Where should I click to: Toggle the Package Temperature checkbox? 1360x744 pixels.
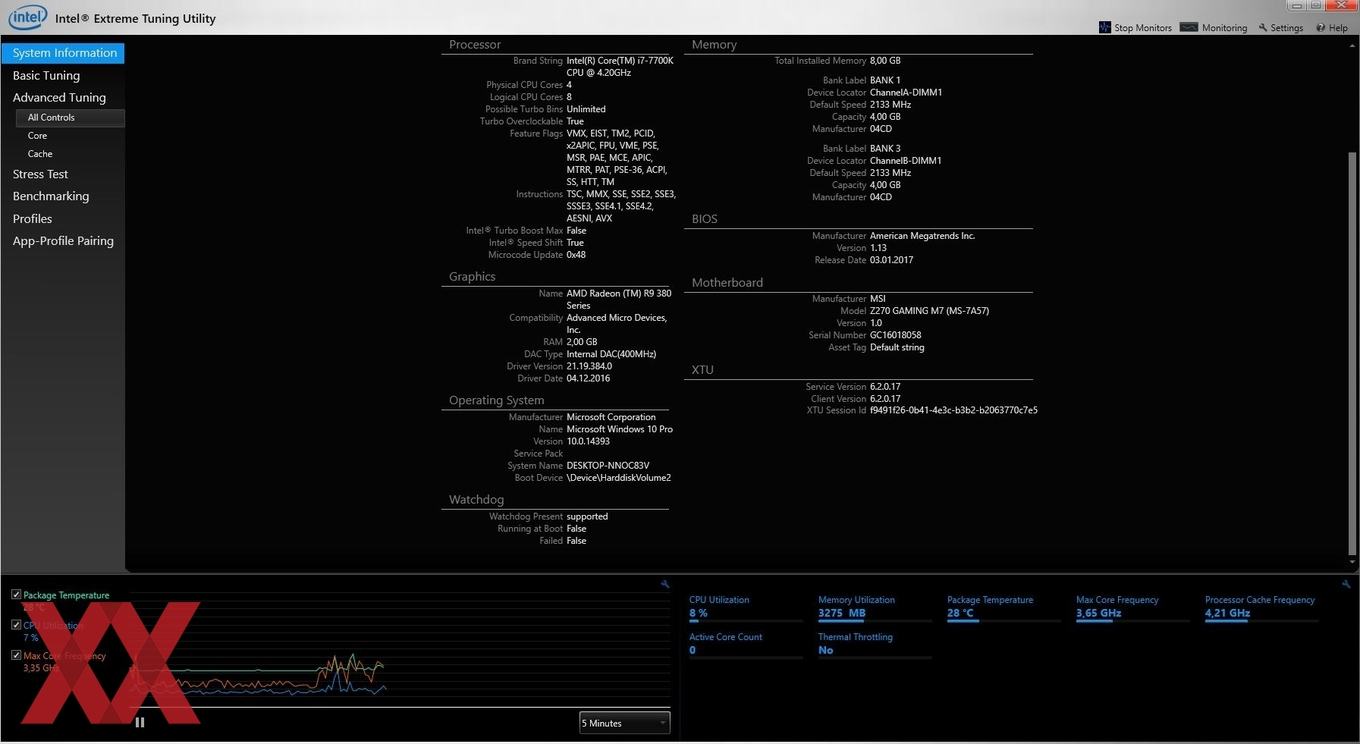(x=16, y=594)
